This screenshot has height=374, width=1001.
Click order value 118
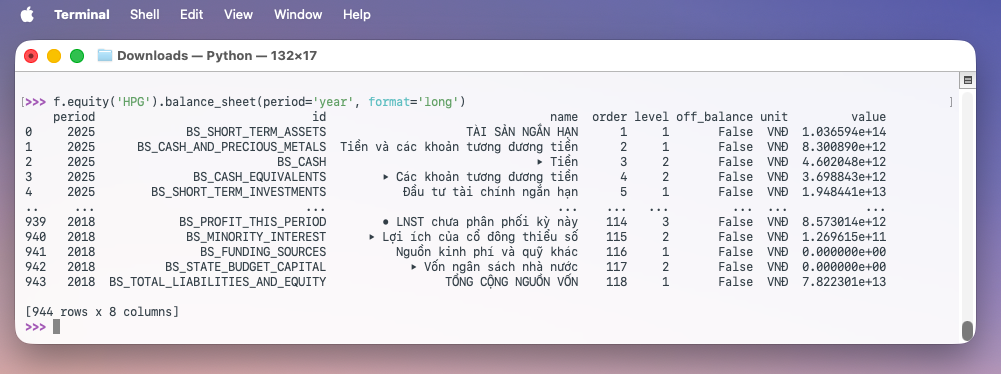pyautogui.click(x=616, y=281)
